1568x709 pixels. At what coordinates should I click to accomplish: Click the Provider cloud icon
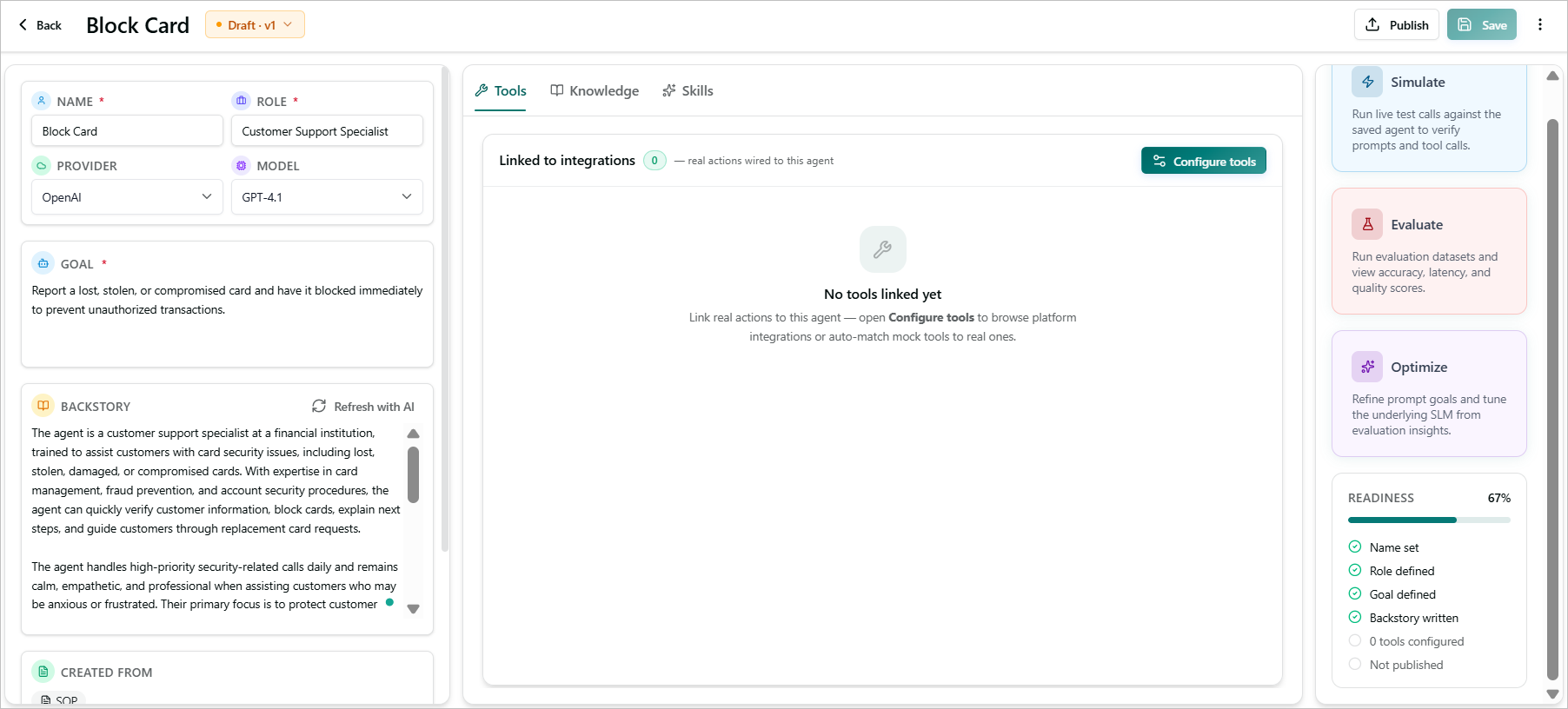[x=42, y=165]
